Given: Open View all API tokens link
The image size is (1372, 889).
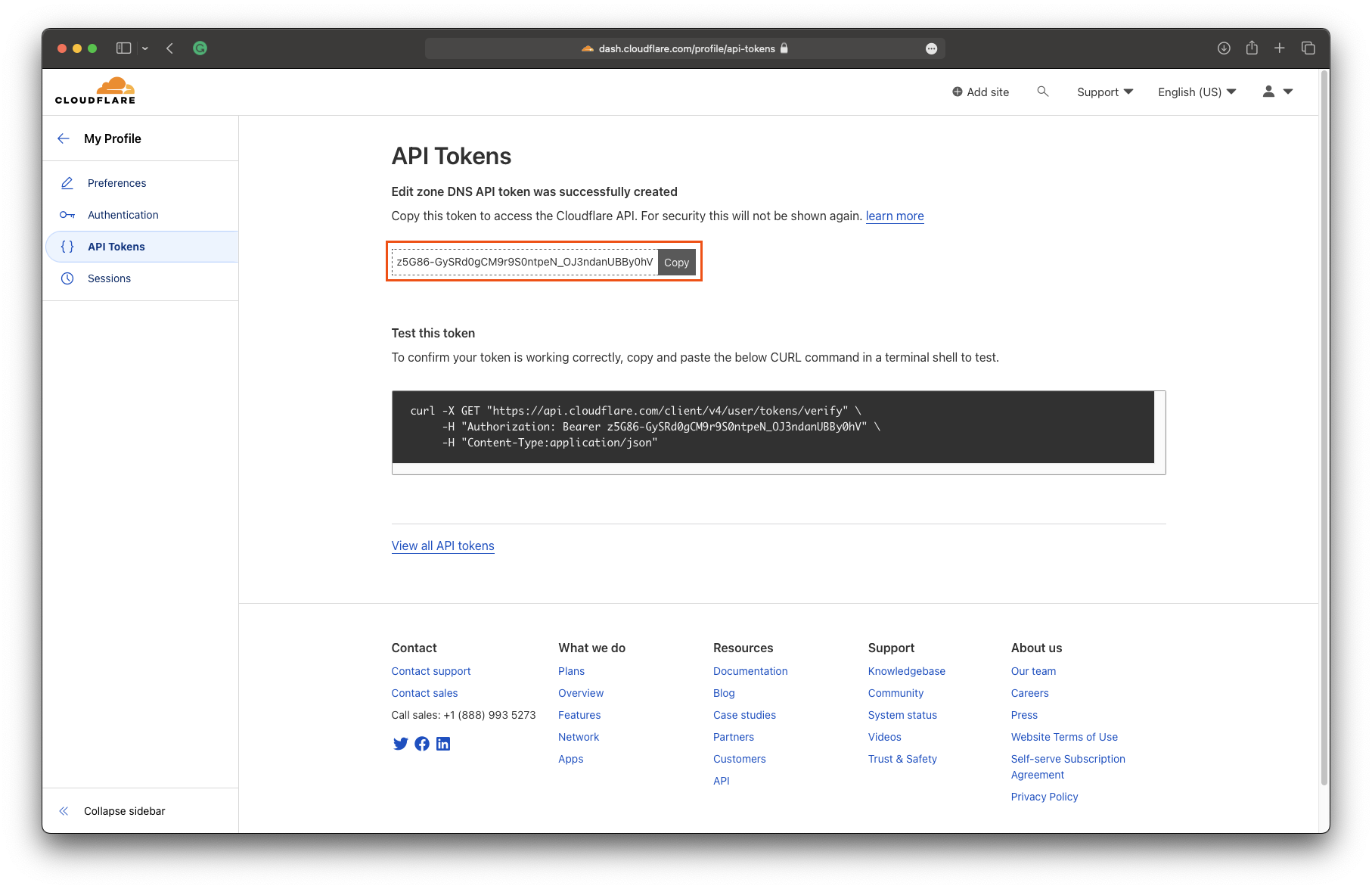Looking at the screenshot, I should coord(442,546).
